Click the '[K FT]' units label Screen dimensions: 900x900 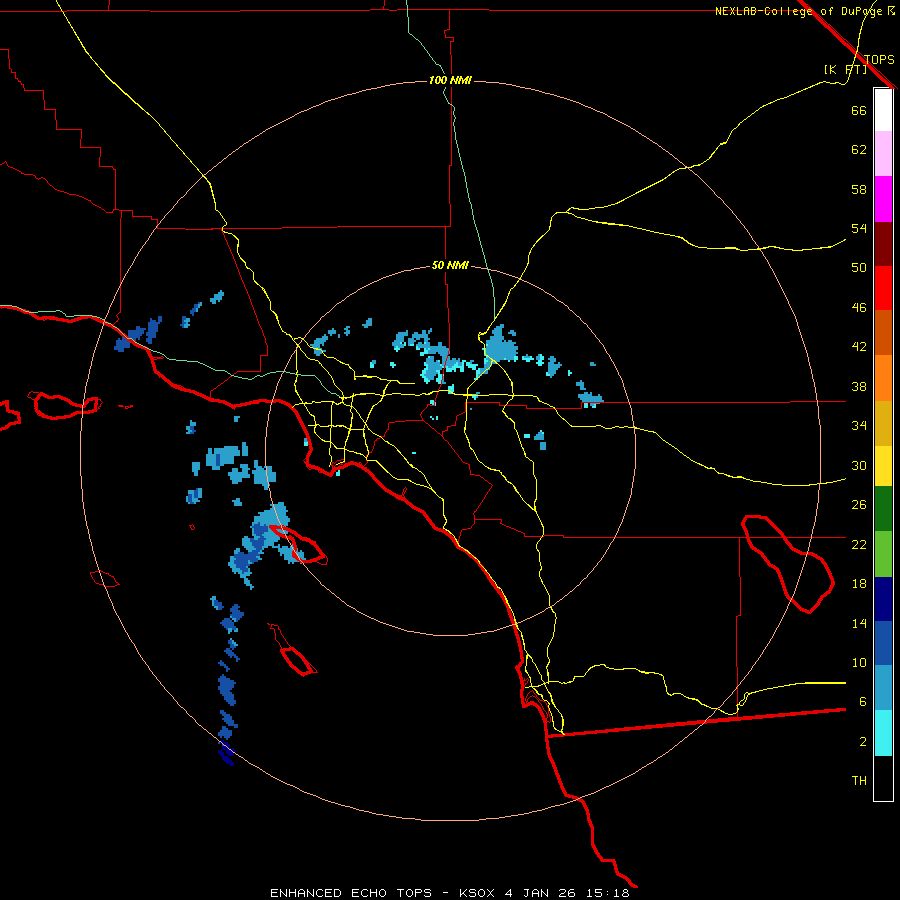coord(845,70)
